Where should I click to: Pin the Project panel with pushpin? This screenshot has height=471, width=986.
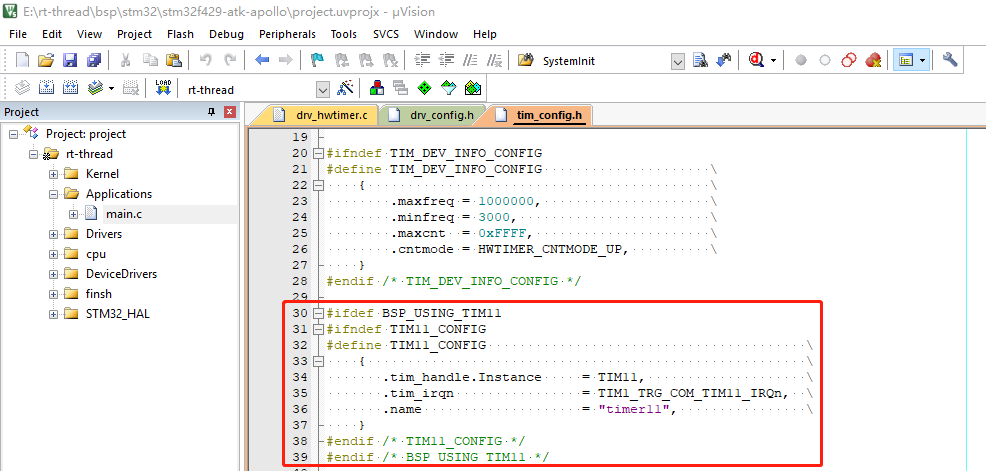(211, 112)
